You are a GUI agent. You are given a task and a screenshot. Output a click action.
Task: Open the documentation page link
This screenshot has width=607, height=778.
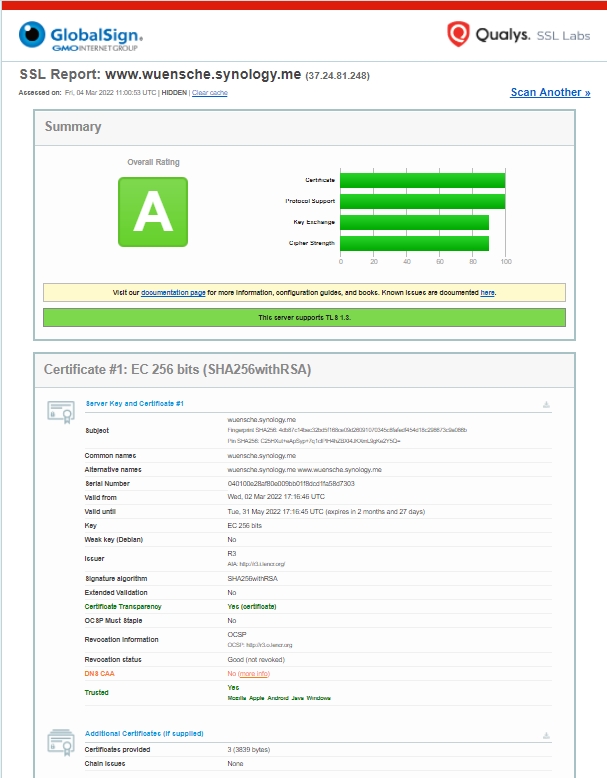(x=173, y=293)
